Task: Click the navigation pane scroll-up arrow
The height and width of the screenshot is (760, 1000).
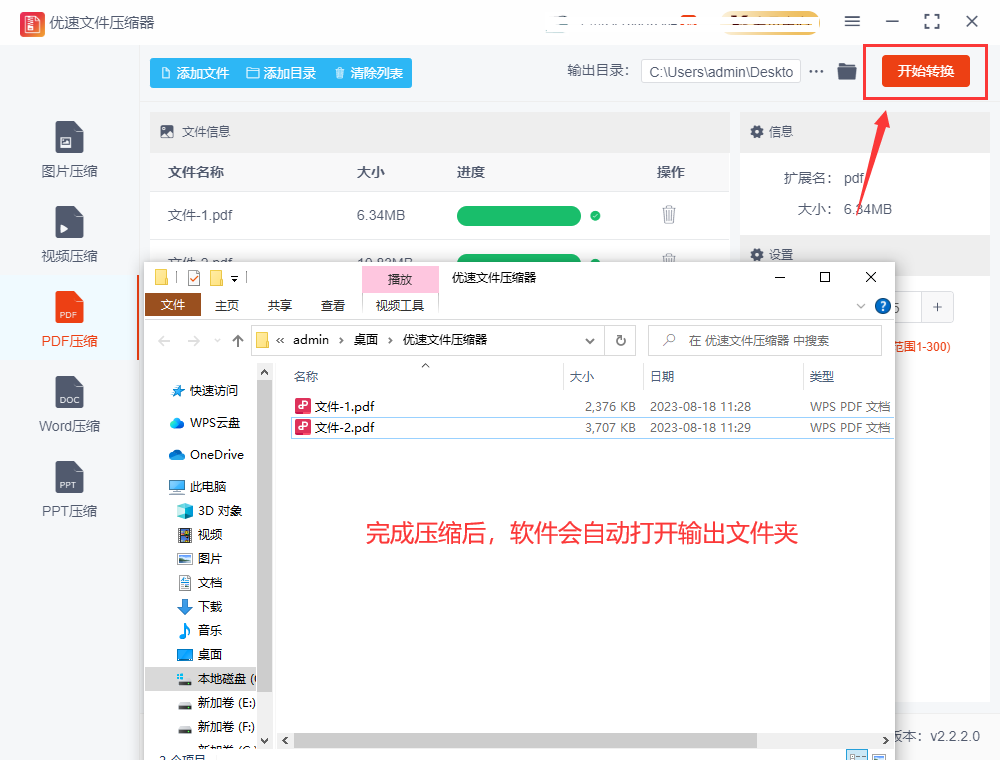Action: (x=265, y=372)
